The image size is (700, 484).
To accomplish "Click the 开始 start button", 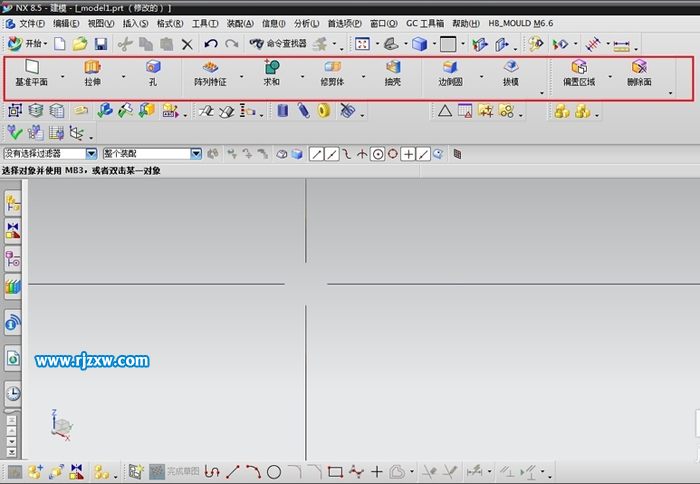I will click(x=27, y=44).
